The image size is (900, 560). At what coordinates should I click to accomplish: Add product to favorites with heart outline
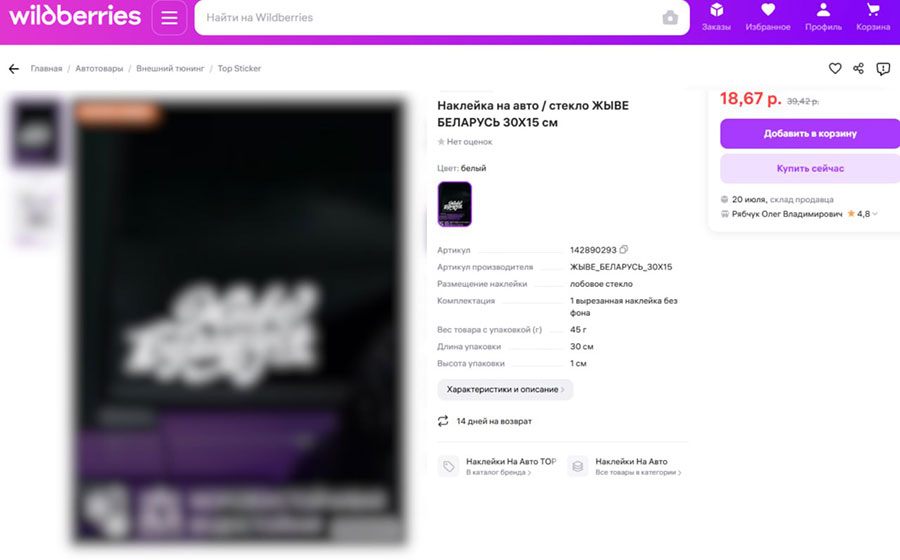(835, 68)
